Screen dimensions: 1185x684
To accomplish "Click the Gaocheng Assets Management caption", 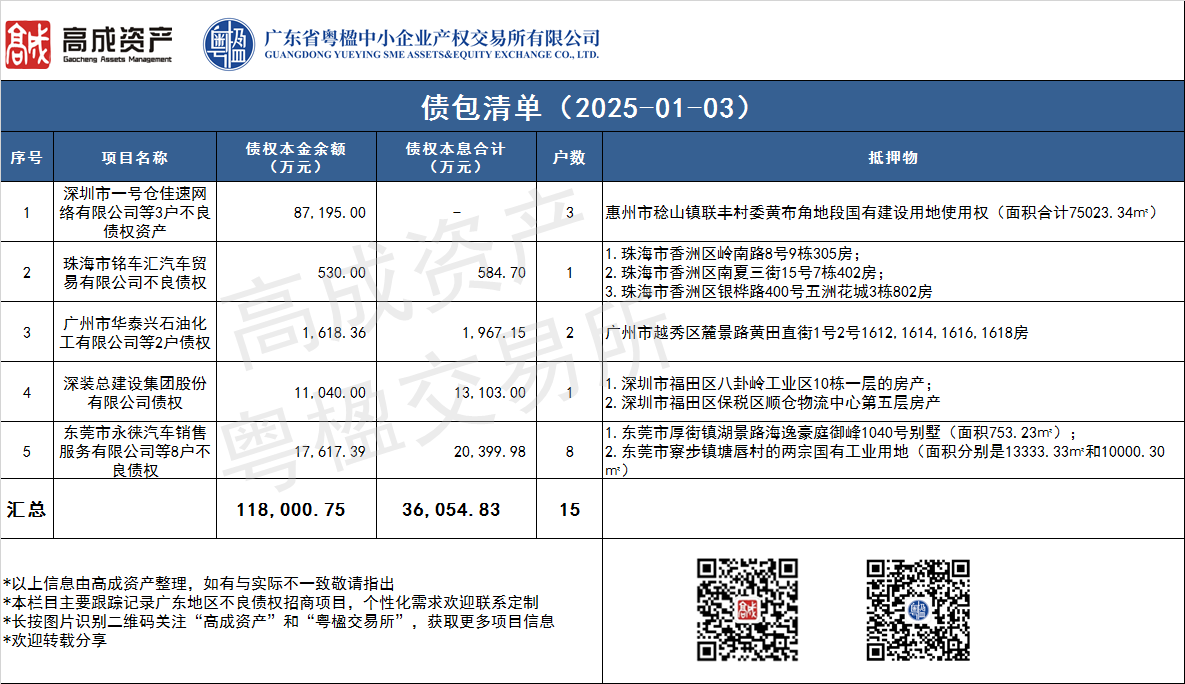I will 117,59.
